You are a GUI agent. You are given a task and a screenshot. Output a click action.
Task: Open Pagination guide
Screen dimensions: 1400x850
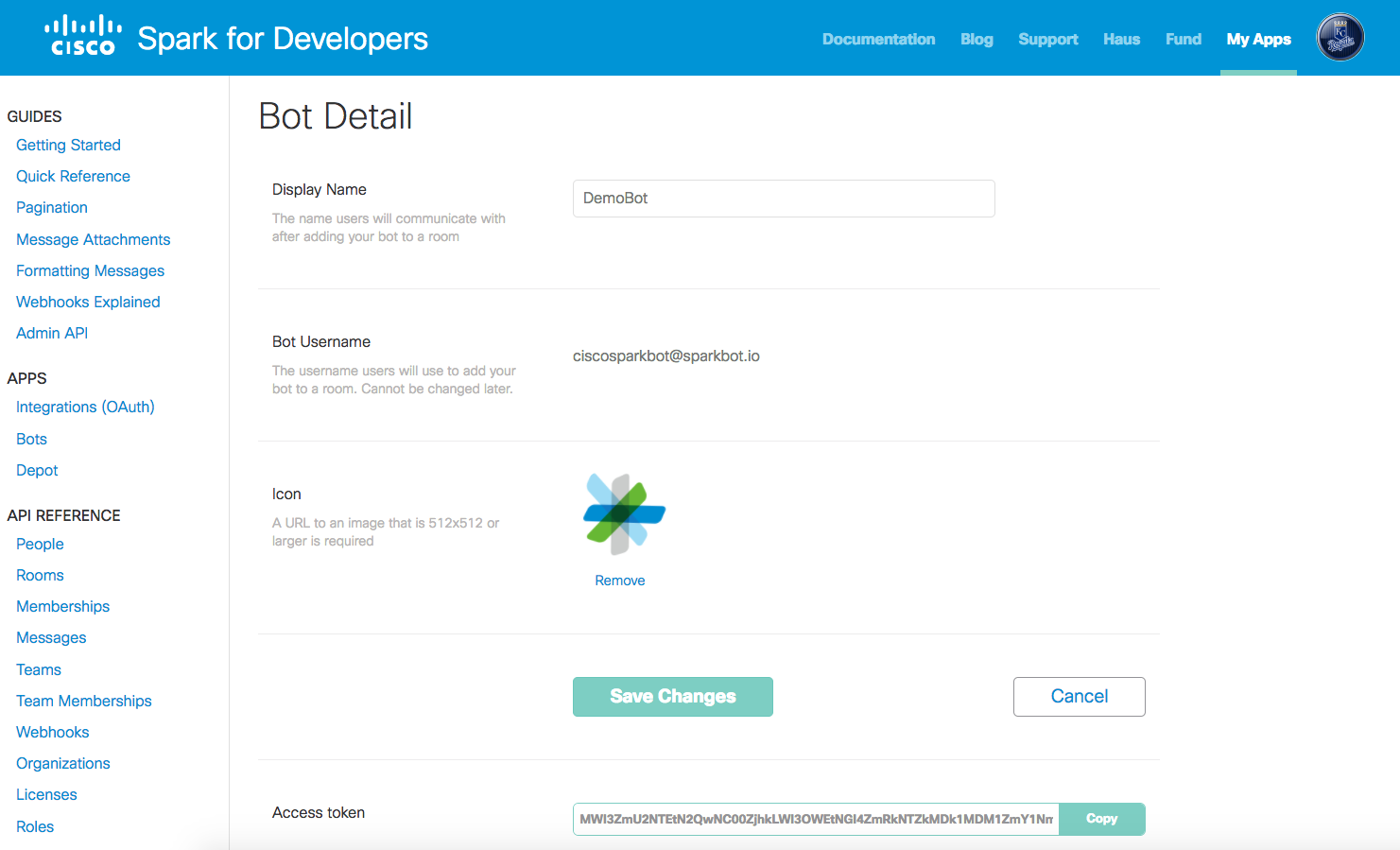point(52,207)
